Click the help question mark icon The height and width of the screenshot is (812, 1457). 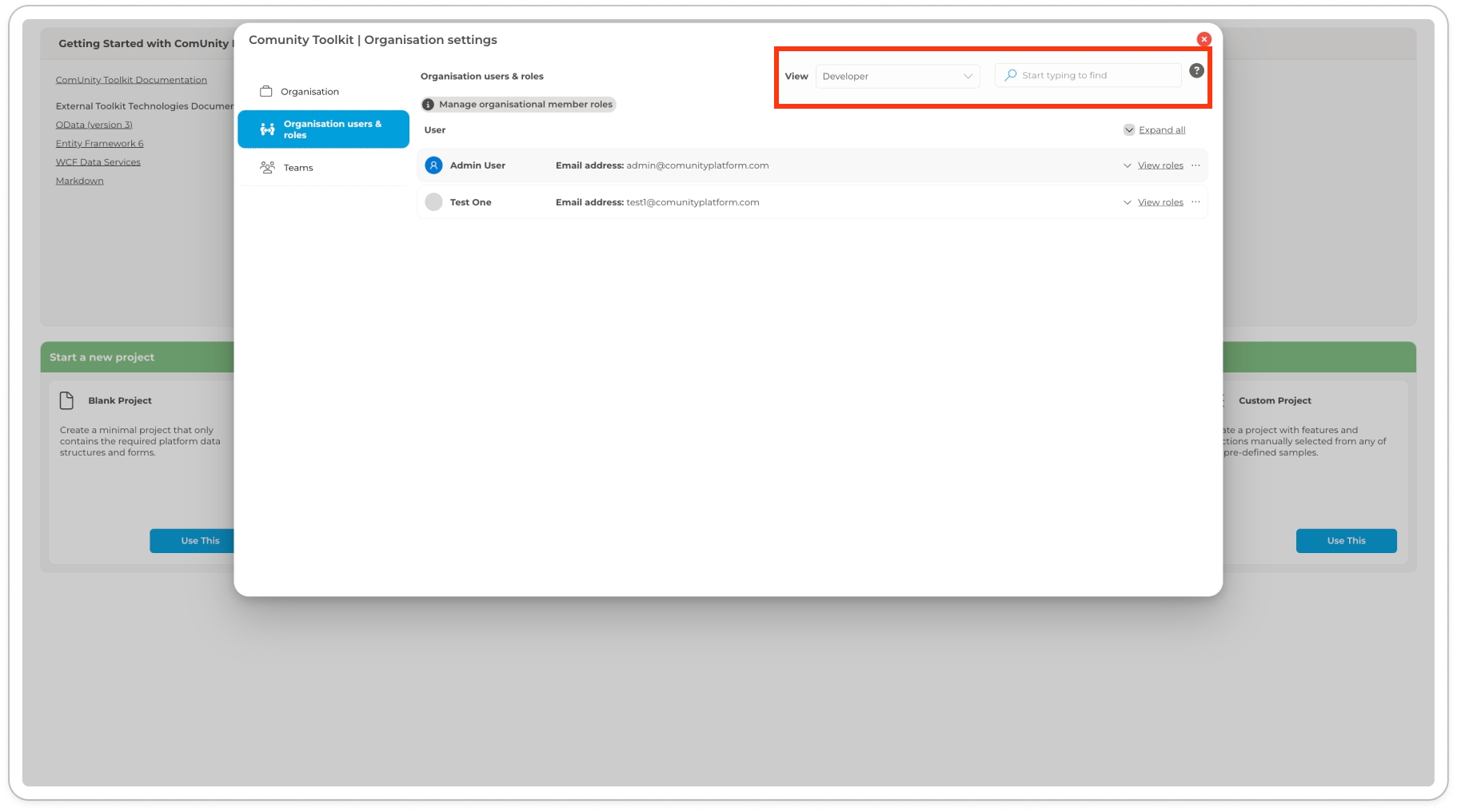(x=1196, y=71)
